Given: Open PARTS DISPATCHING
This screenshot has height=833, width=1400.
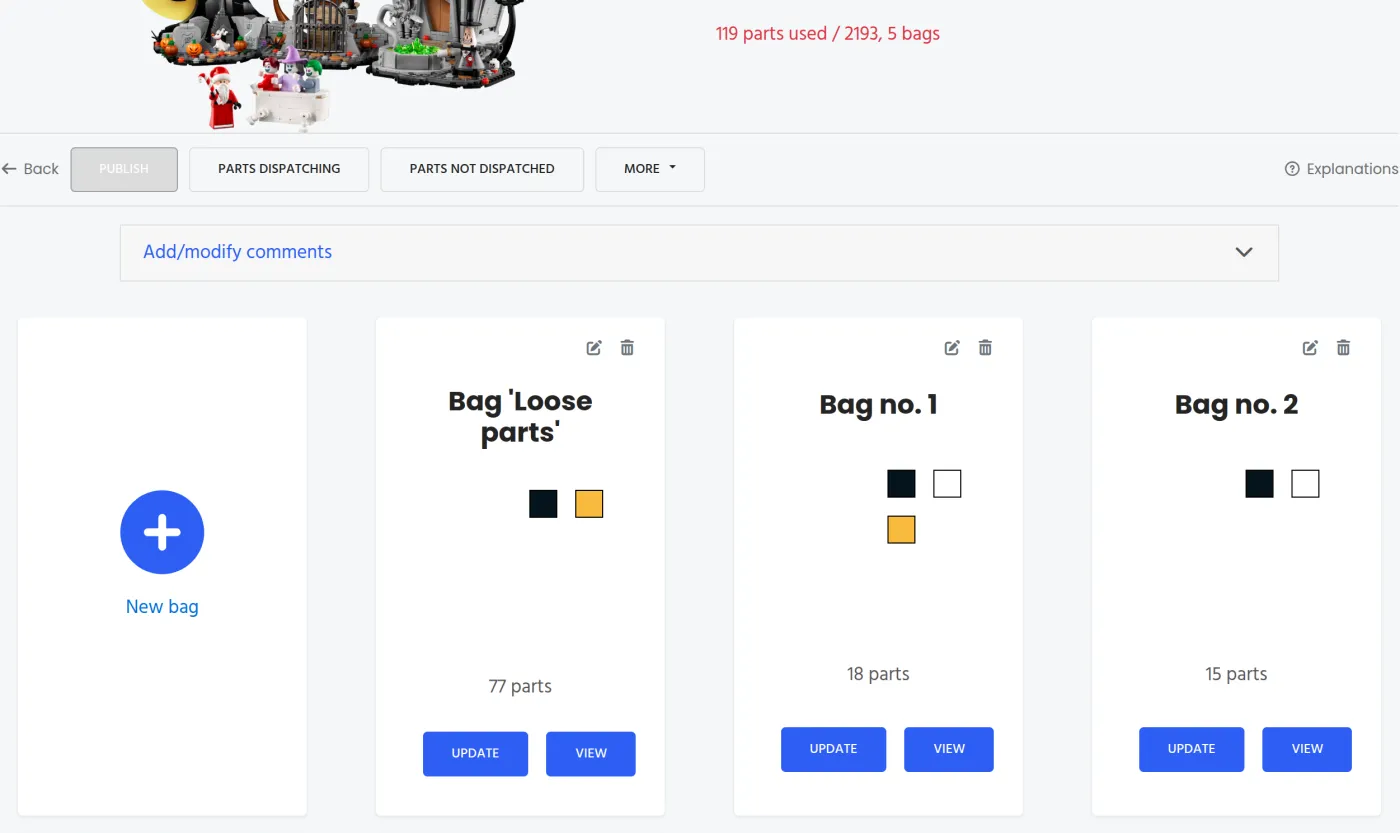Looking at the screenshot, I should pos(279,169).
